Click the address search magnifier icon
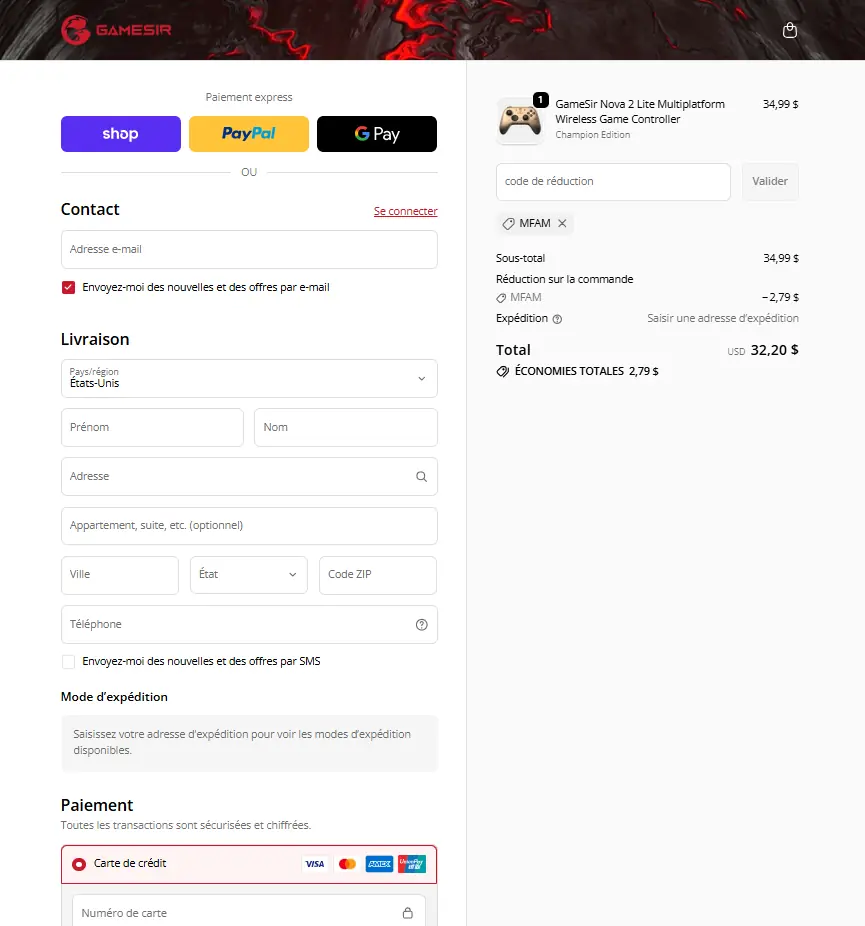This screenshot has height=926, width=865. point(421,477)
